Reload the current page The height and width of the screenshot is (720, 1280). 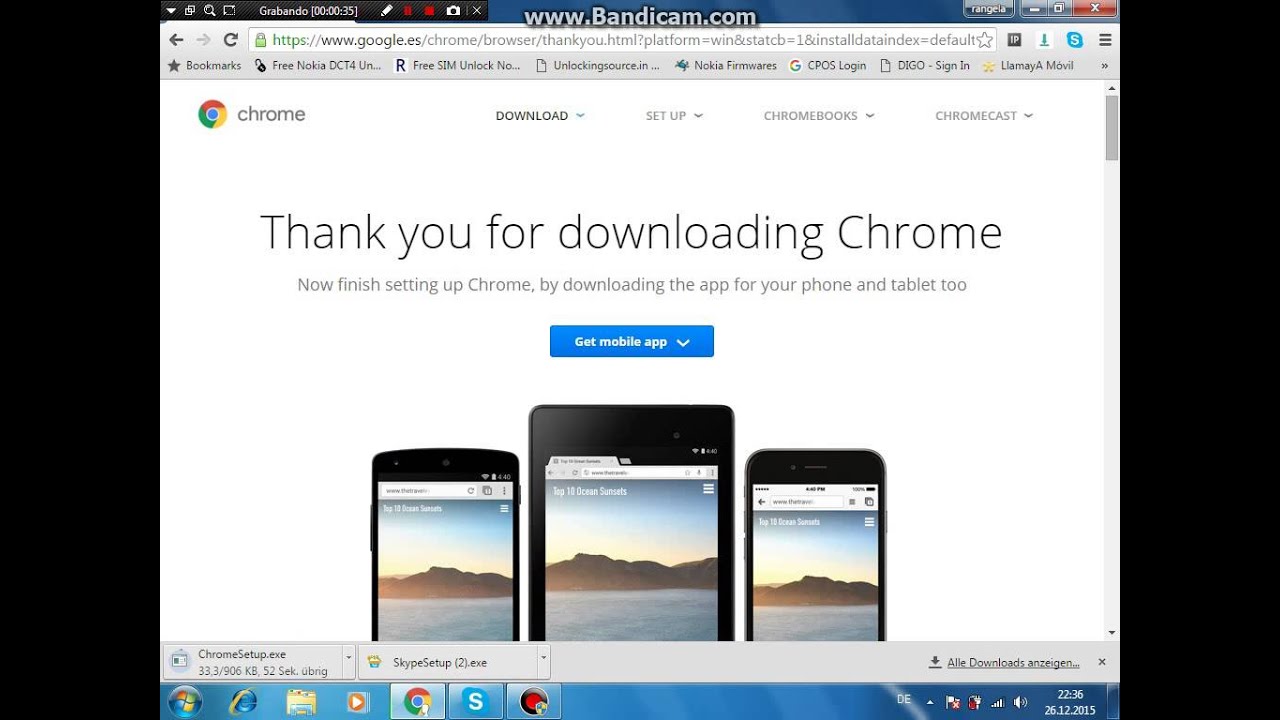[231, 40]
